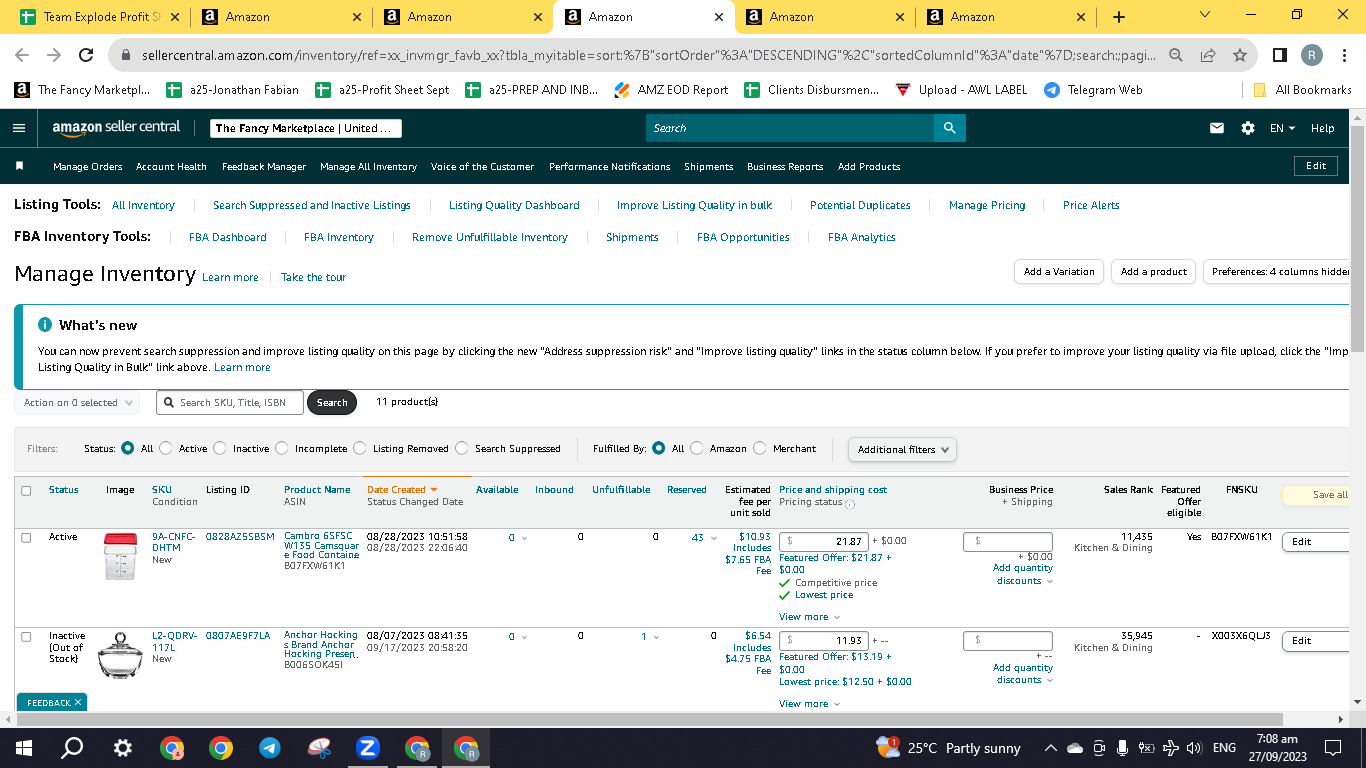Click the inventory Search button
The width and height of the screenshot is (1366, 768).
point(332,403)
